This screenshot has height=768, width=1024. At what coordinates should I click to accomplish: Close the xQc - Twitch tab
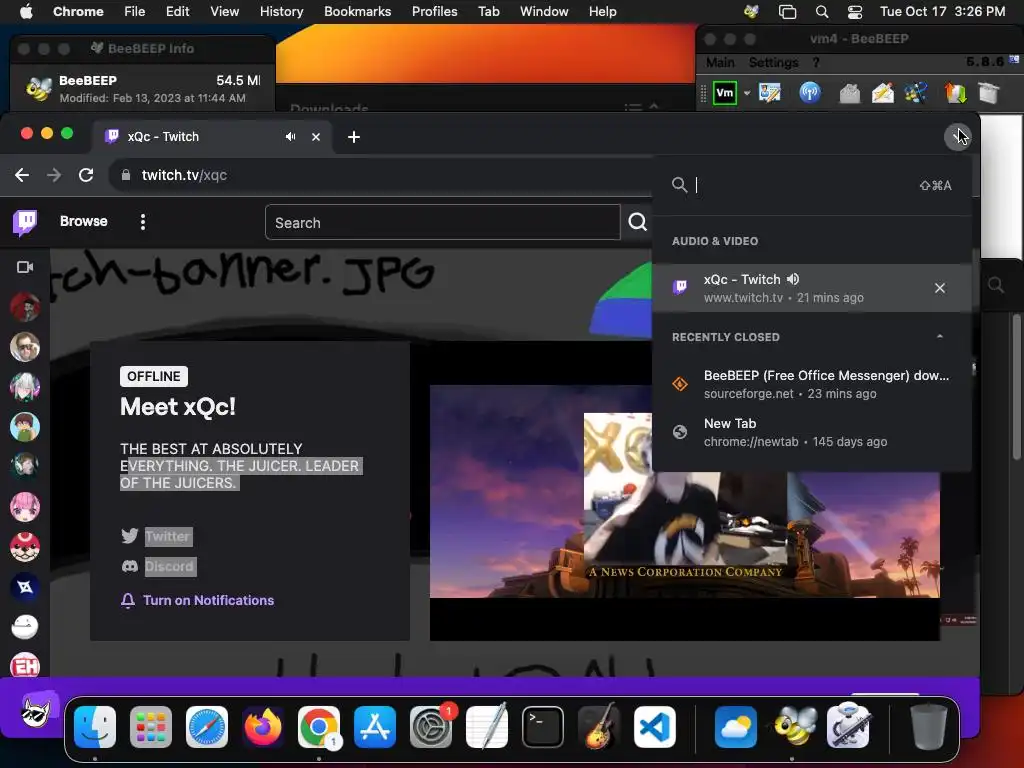click(316, 136)
